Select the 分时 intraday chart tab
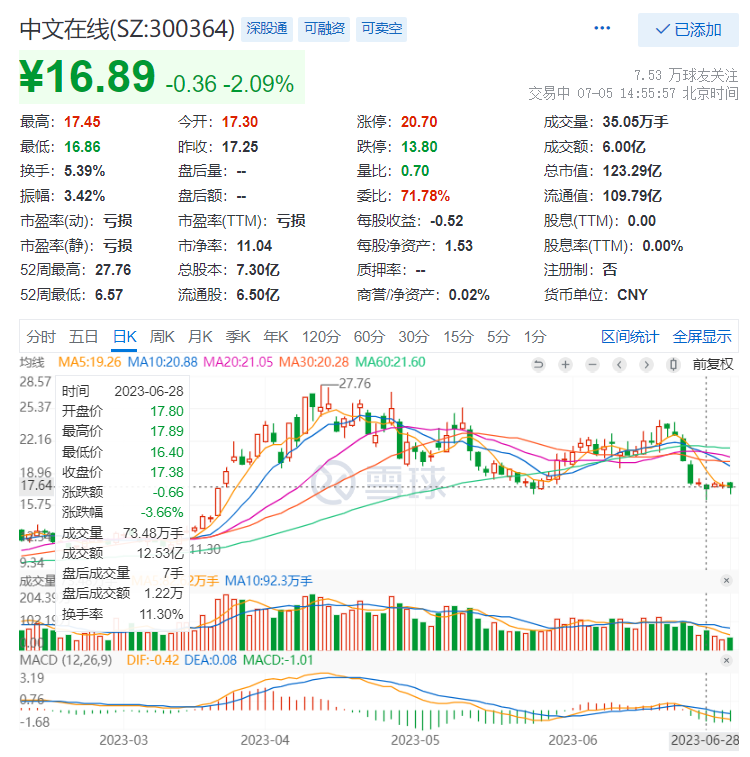 [41, 336]
